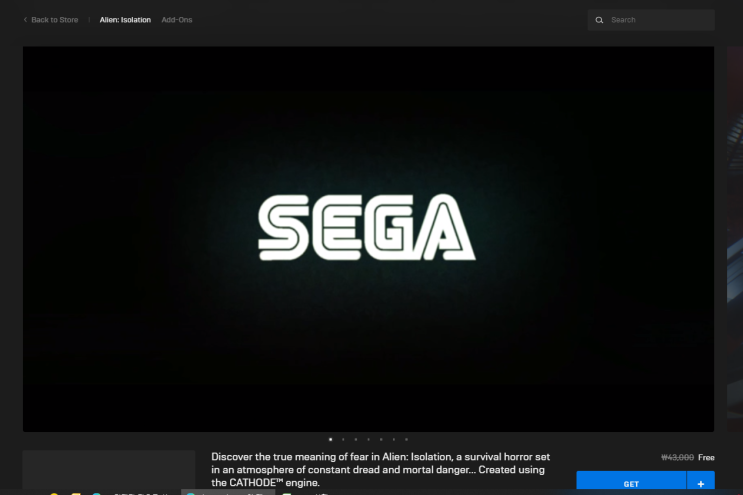Jump to the seventh carousel slide dot
Screen dimensions: 743x495
pos(407,439)
